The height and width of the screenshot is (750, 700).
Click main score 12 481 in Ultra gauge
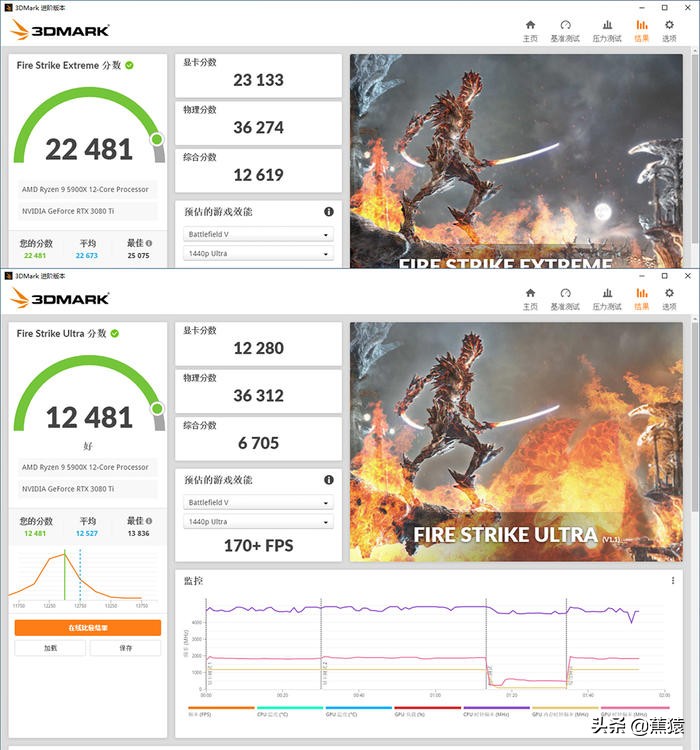89,418
